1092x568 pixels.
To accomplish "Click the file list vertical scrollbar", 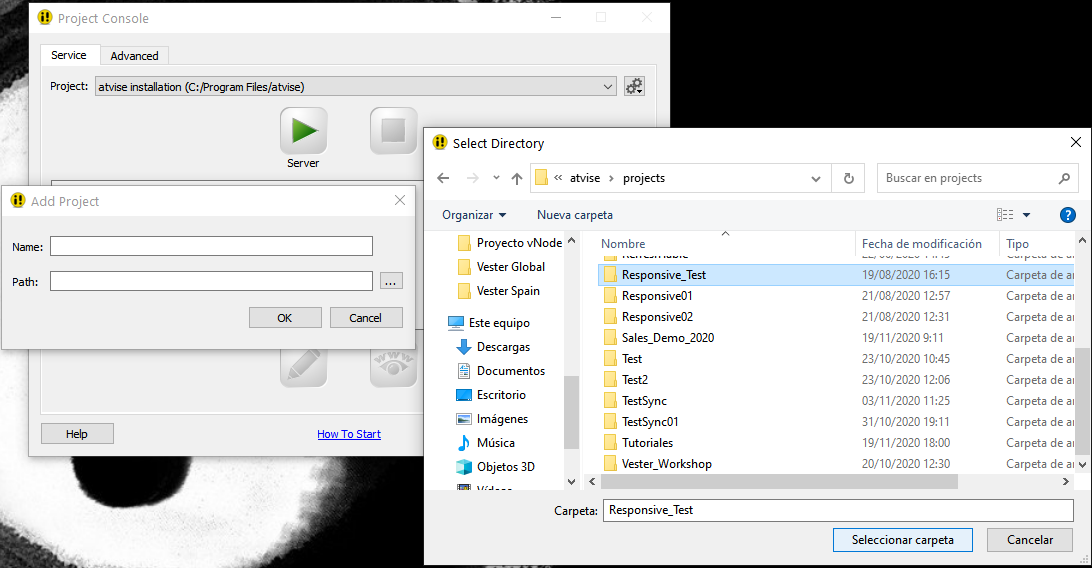I will [1082, 404].
